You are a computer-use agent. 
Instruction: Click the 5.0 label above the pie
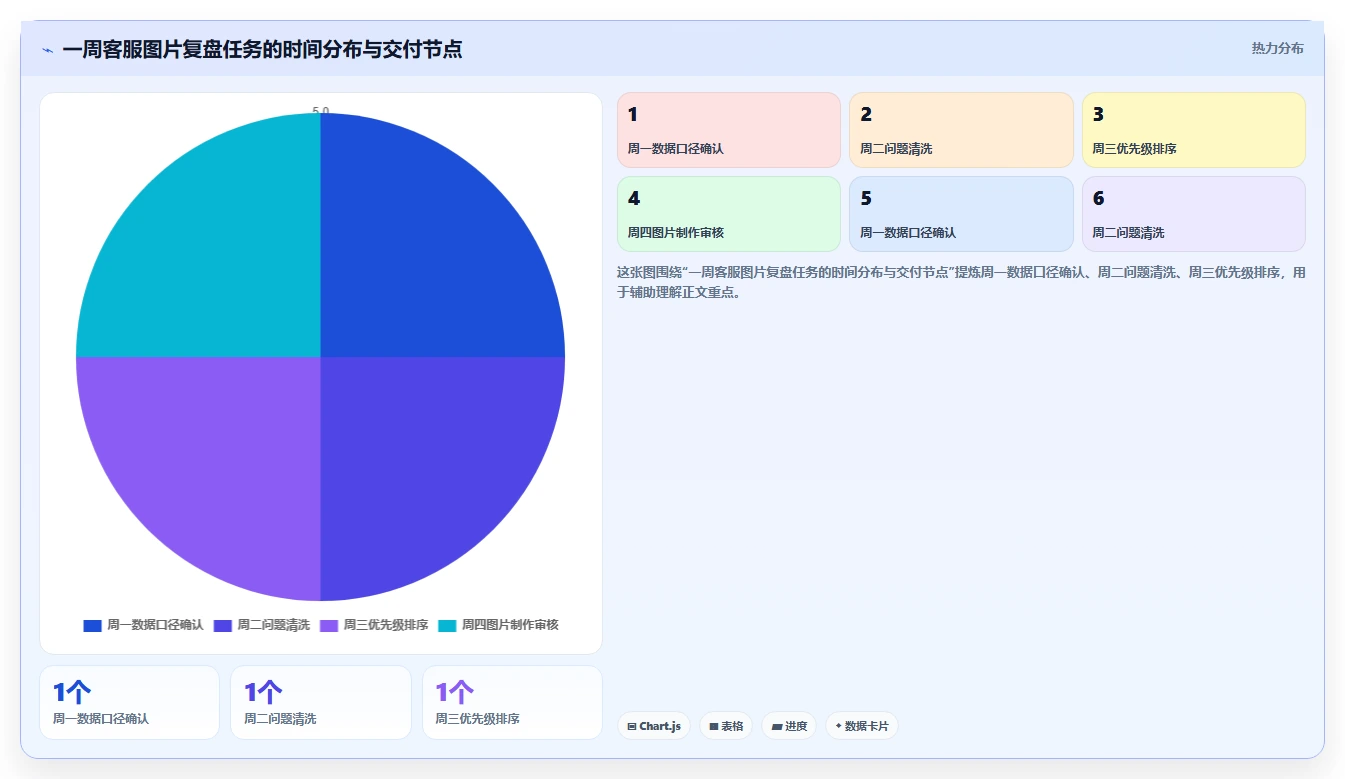pos(321,110)
